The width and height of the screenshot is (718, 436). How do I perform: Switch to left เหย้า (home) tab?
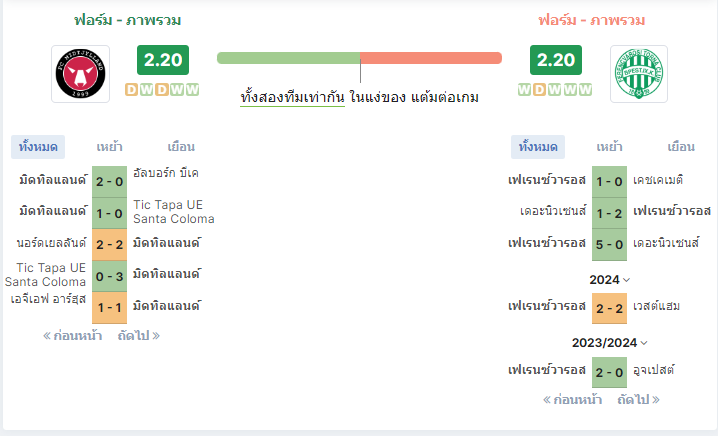tap(109, 147)
